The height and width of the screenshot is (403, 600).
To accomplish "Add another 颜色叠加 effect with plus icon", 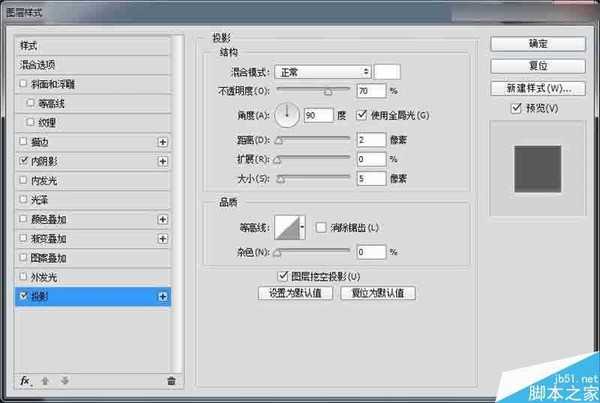I will tap(163, 219).
